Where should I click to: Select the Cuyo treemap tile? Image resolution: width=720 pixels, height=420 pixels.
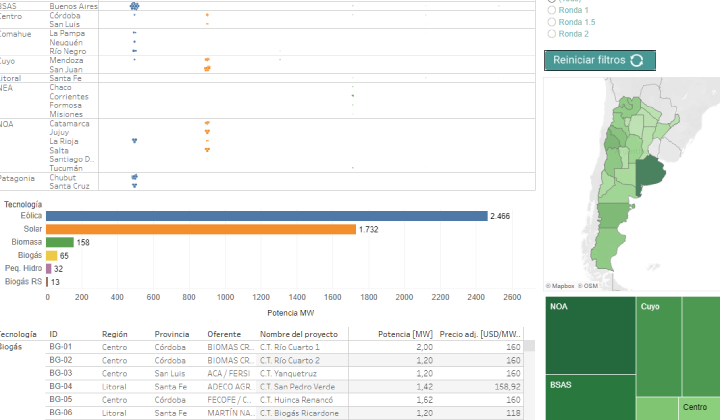click(659, 347)
